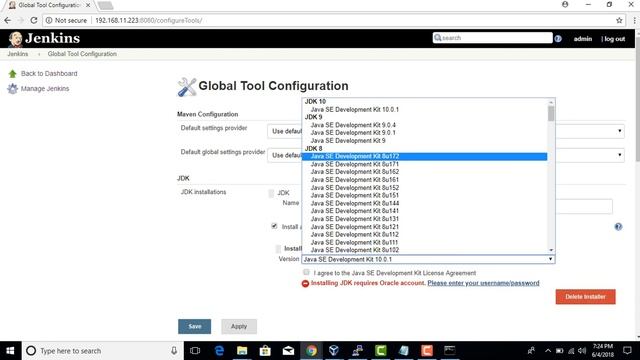Viewport: 640px width, 360px height.
Task: Open Mail app from taskbar
Action: (x=288, y=351)
